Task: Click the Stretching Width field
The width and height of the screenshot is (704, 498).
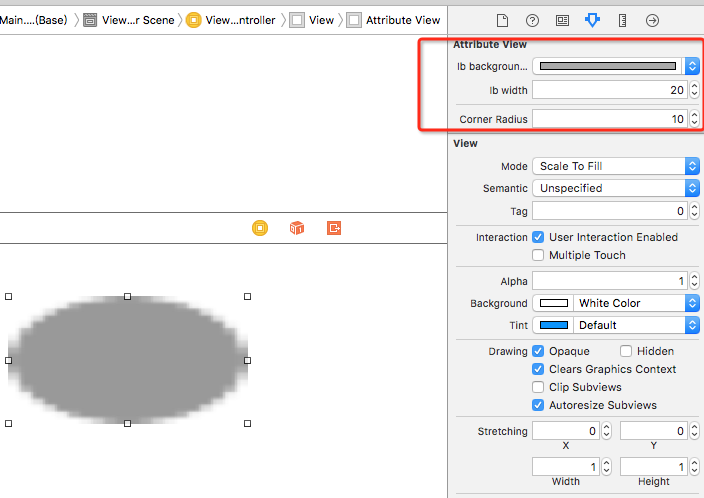Action: 566,467
